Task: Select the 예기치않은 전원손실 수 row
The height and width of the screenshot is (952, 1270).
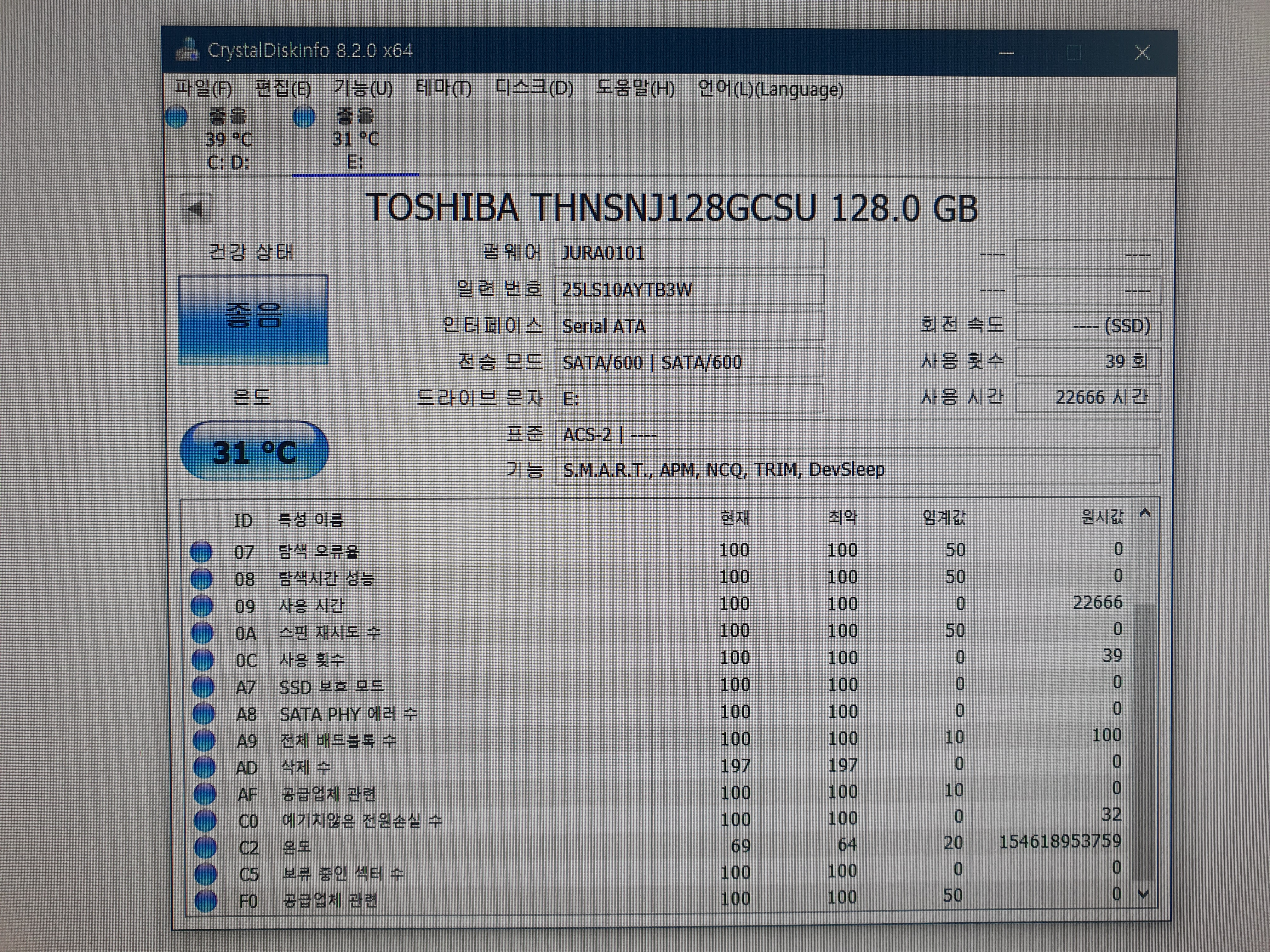Action: click(x=658, y=819)
